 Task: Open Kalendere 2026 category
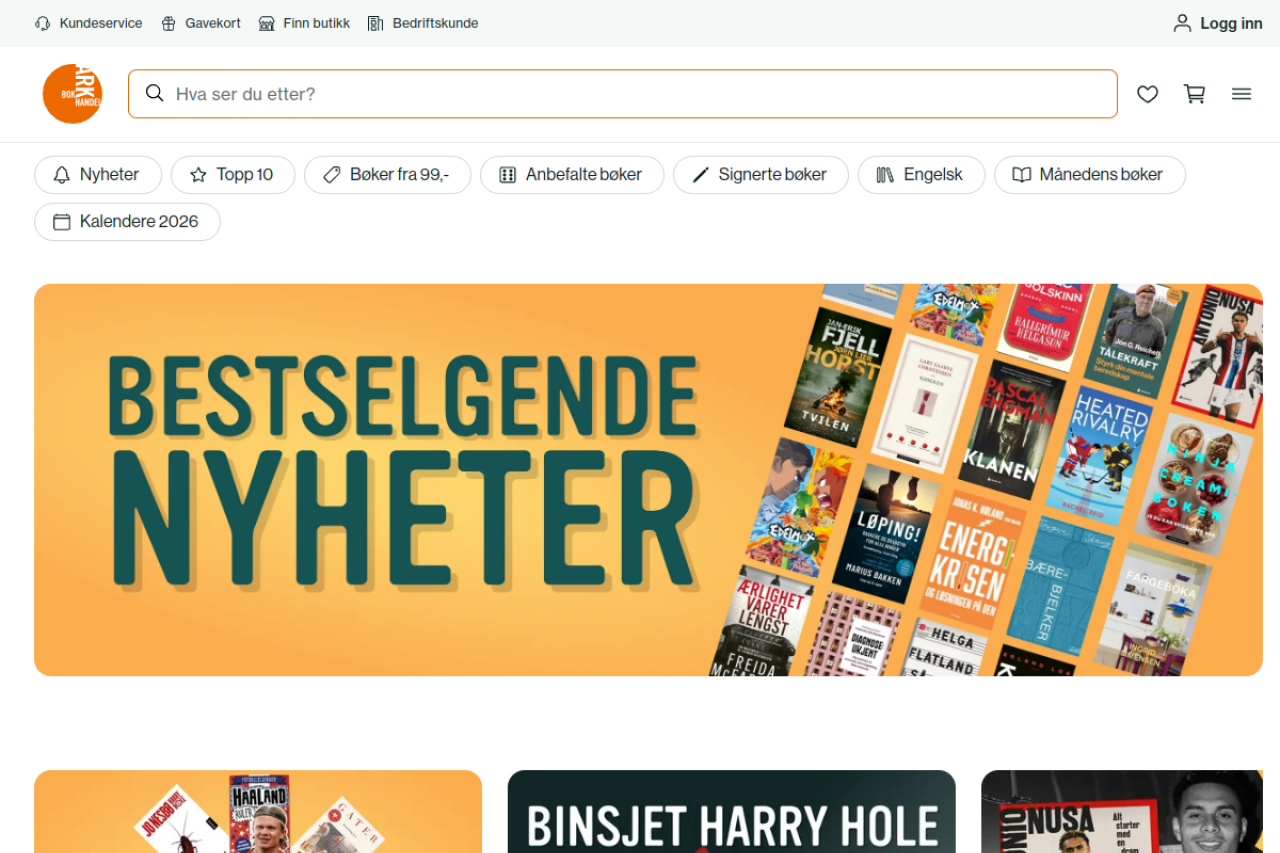[x=127, y=222]
